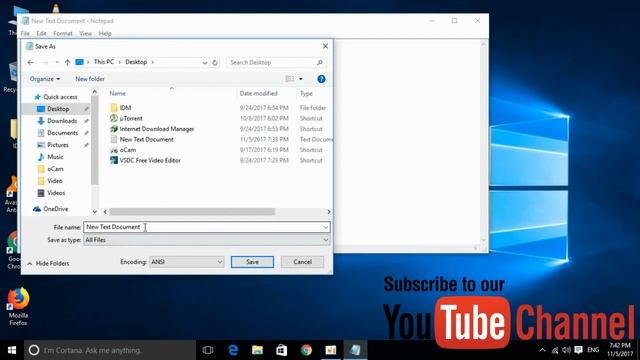Select Documents in navigation pane
This screenshot has width=640, height=360.
tap(62, 133)
